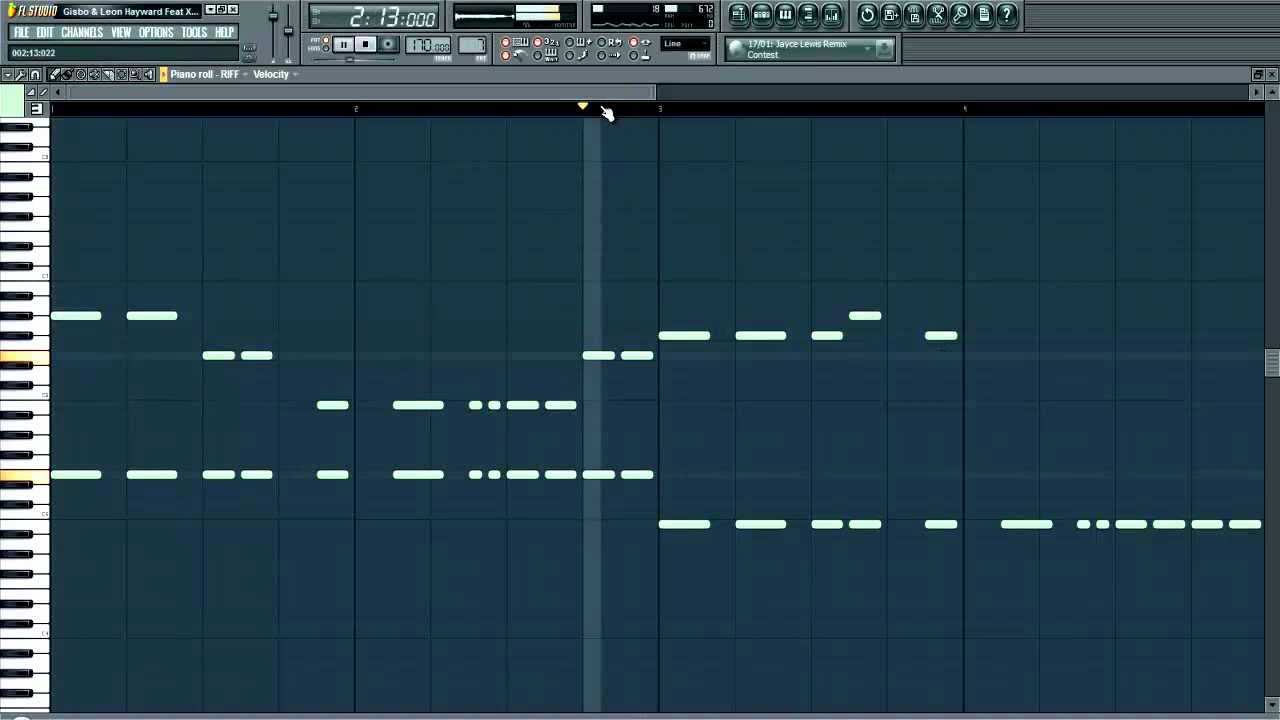Open the TOOLS menu
This screenshot has height=720, width=1280.
[194, 32]
